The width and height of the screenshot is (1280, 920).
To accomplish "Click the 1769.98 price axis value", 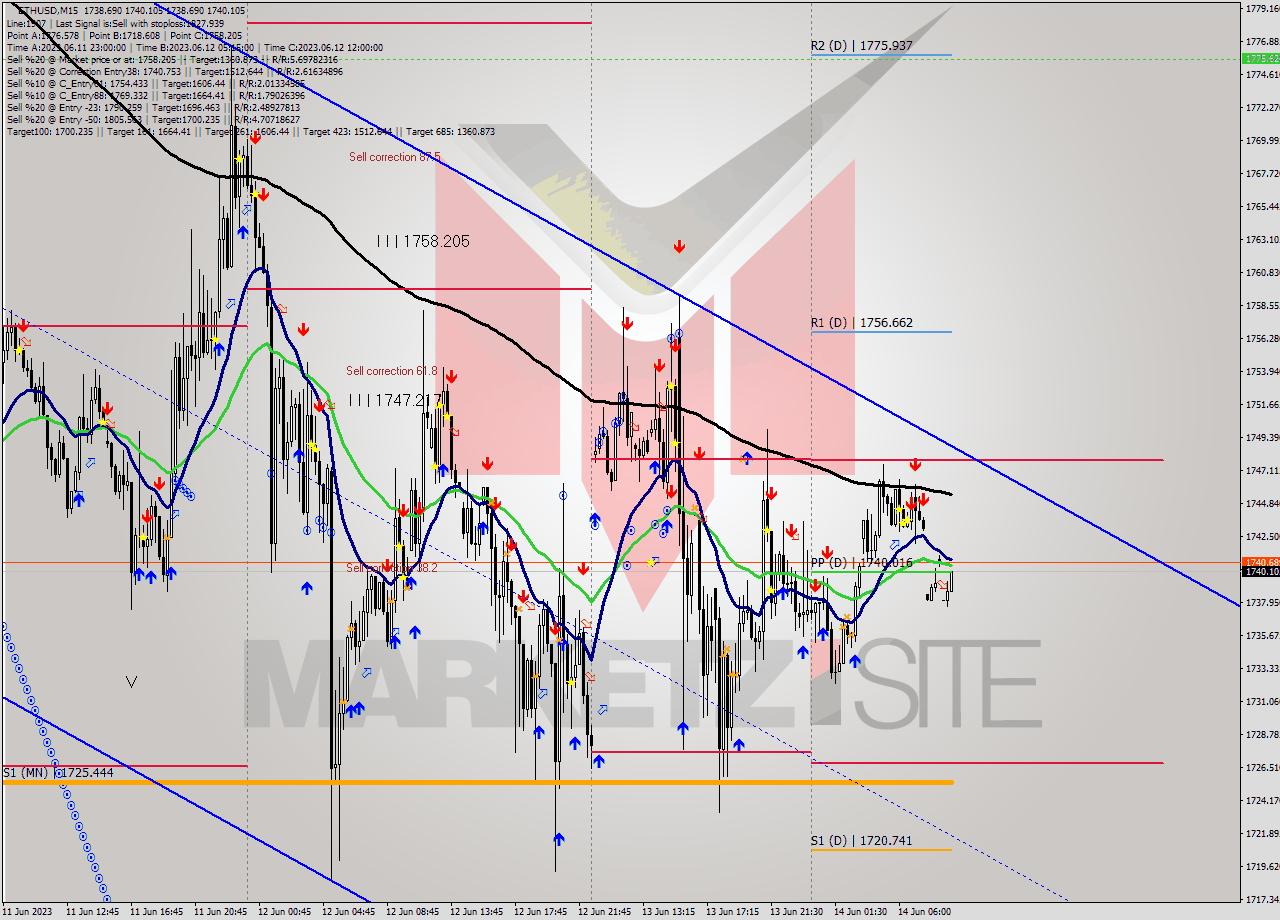I will click(x=1261, y=140).
